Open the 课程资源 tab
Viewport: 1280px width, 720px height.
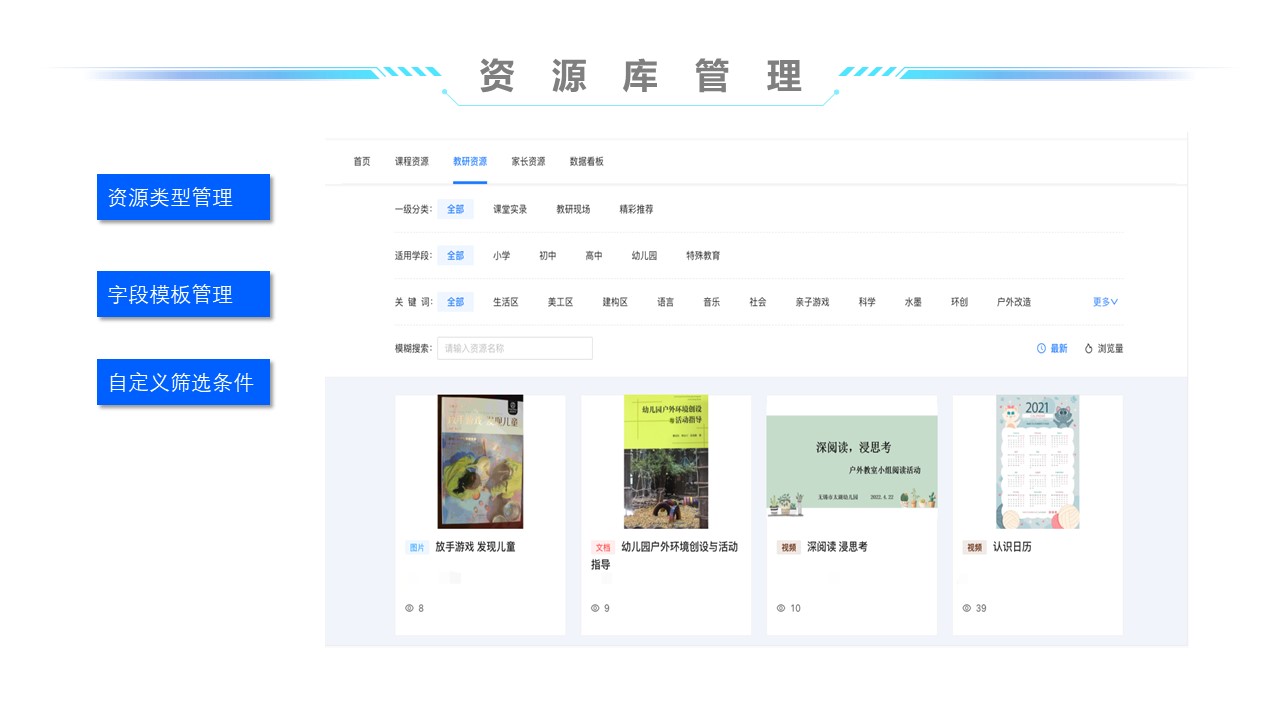click(x=411, y=161)
